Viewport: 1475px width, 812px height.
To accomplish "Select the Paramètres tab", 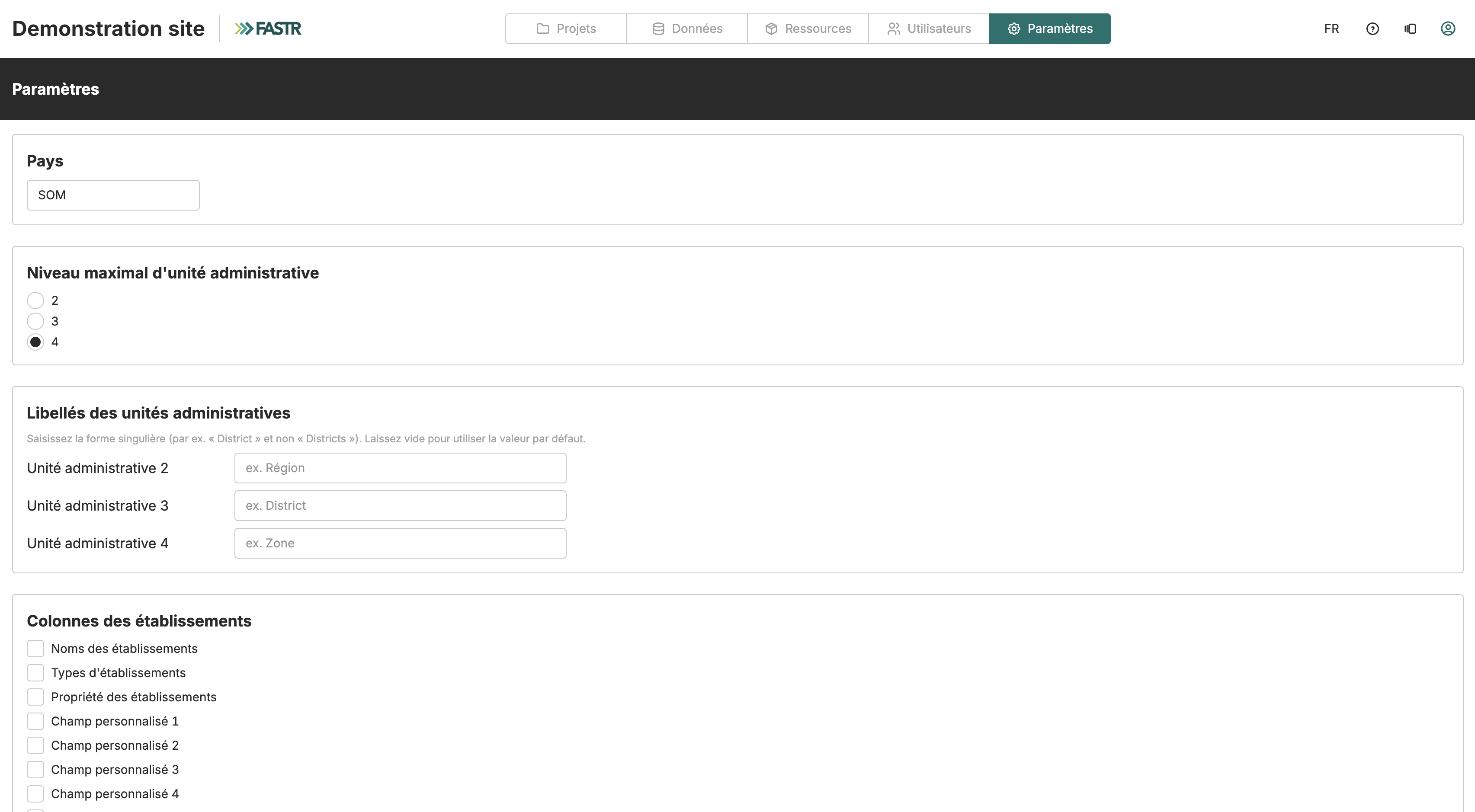I will click(x=1049, y=29).
